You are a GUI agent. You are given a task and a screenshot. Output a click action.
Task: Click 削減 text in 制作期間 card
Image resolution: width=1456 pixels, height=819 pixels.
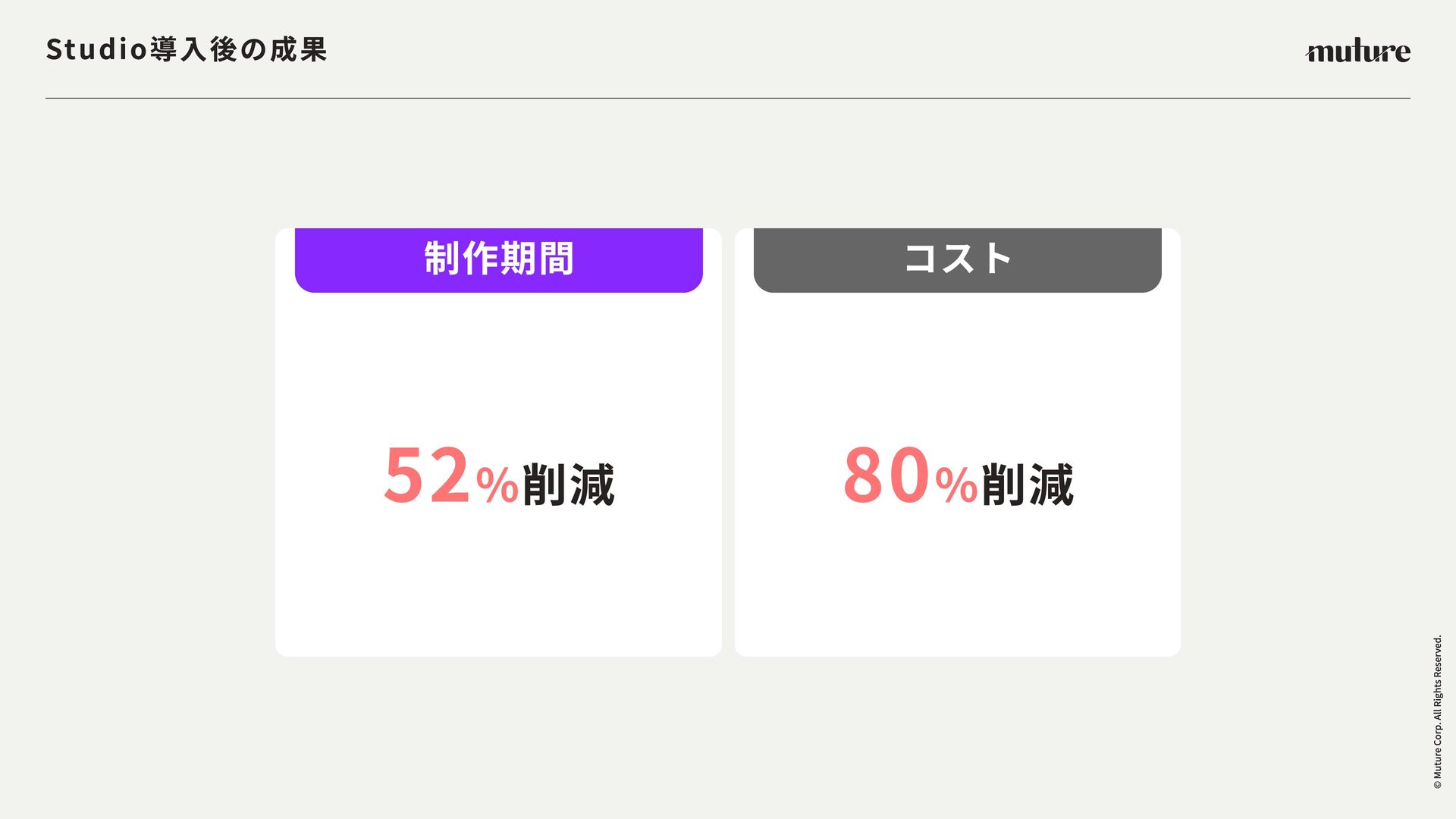click(568, 485)
